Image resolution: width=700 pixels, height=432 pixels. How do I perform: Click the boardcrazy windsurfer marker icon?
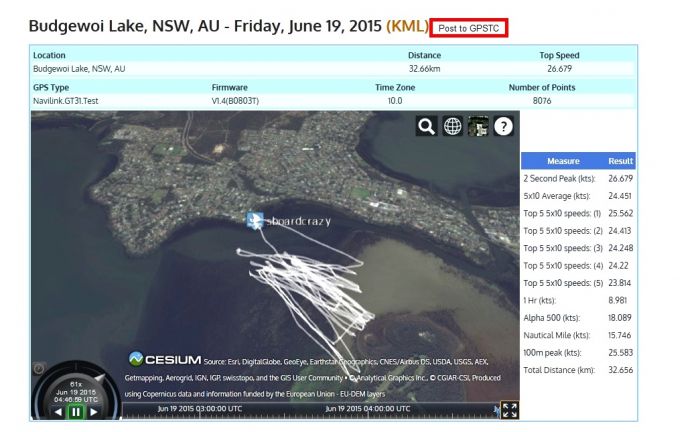coord(254,219)
